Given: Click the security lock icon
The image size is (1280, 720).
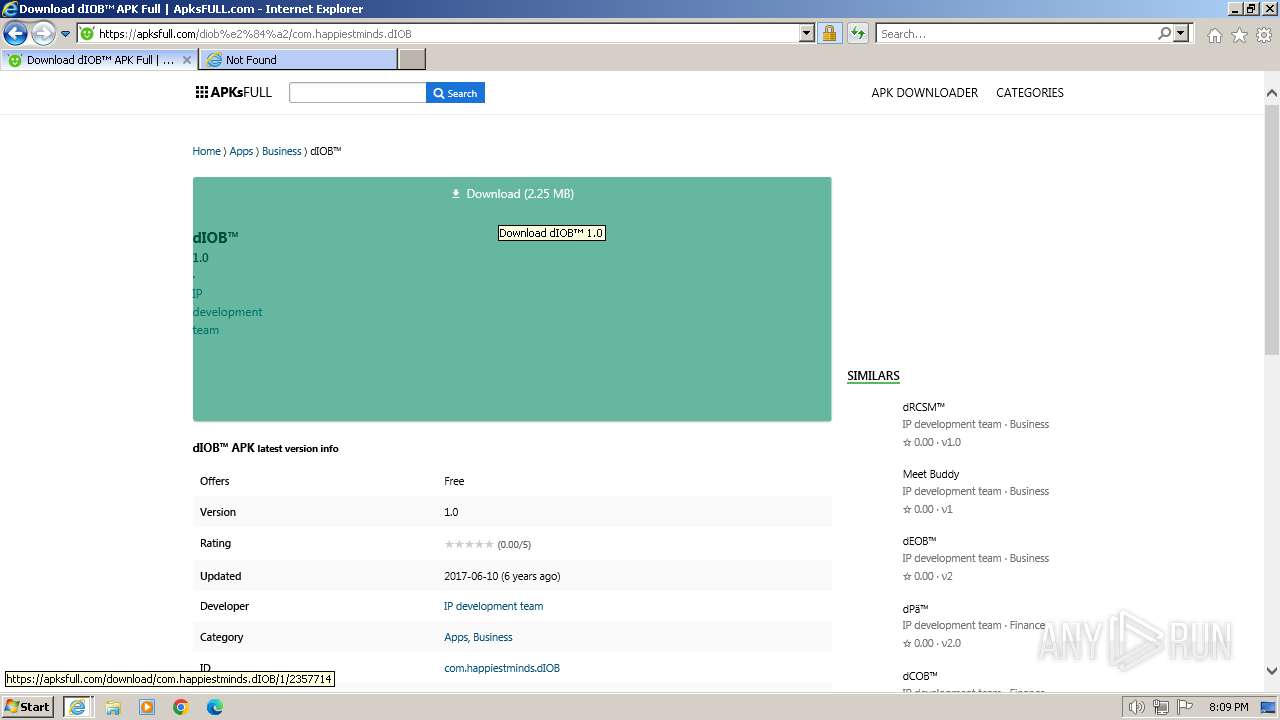Looking at the screenshot, I should point(829,33).
